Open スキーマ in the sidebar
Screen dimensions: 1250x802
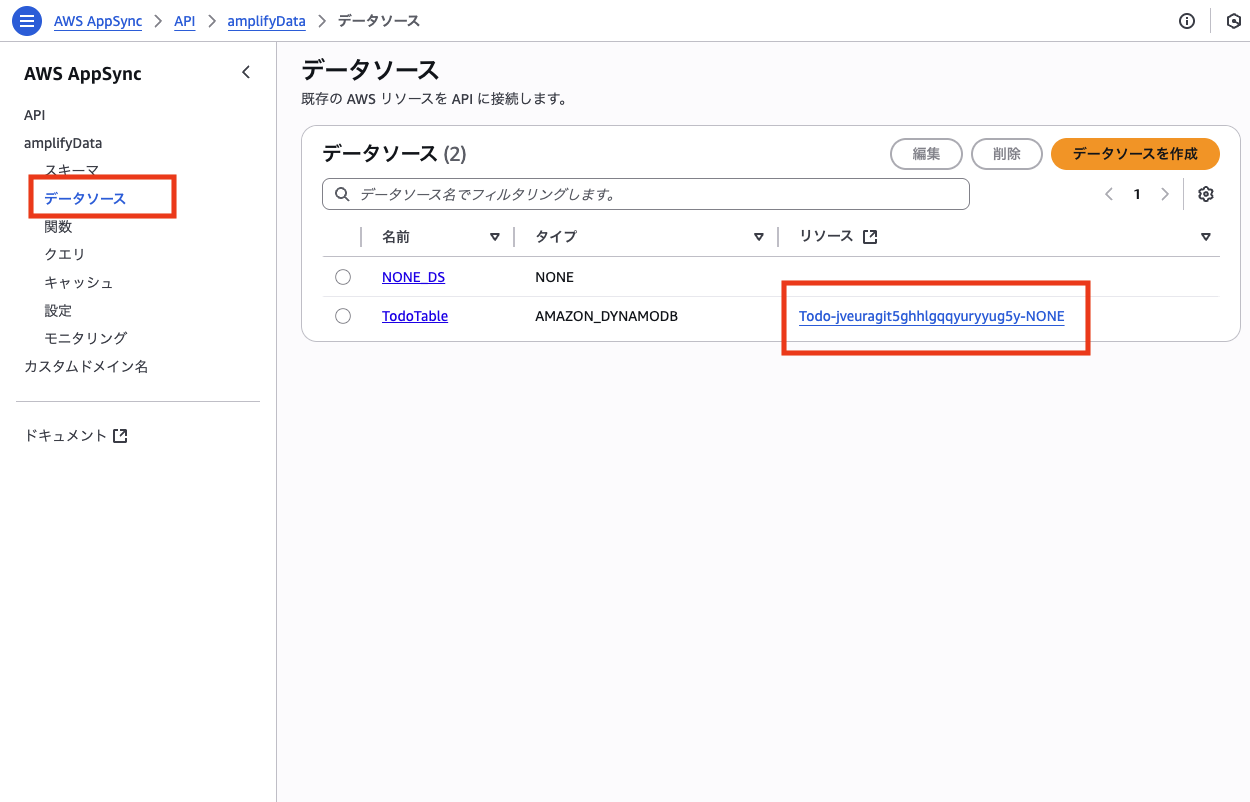tap(71, 170)
